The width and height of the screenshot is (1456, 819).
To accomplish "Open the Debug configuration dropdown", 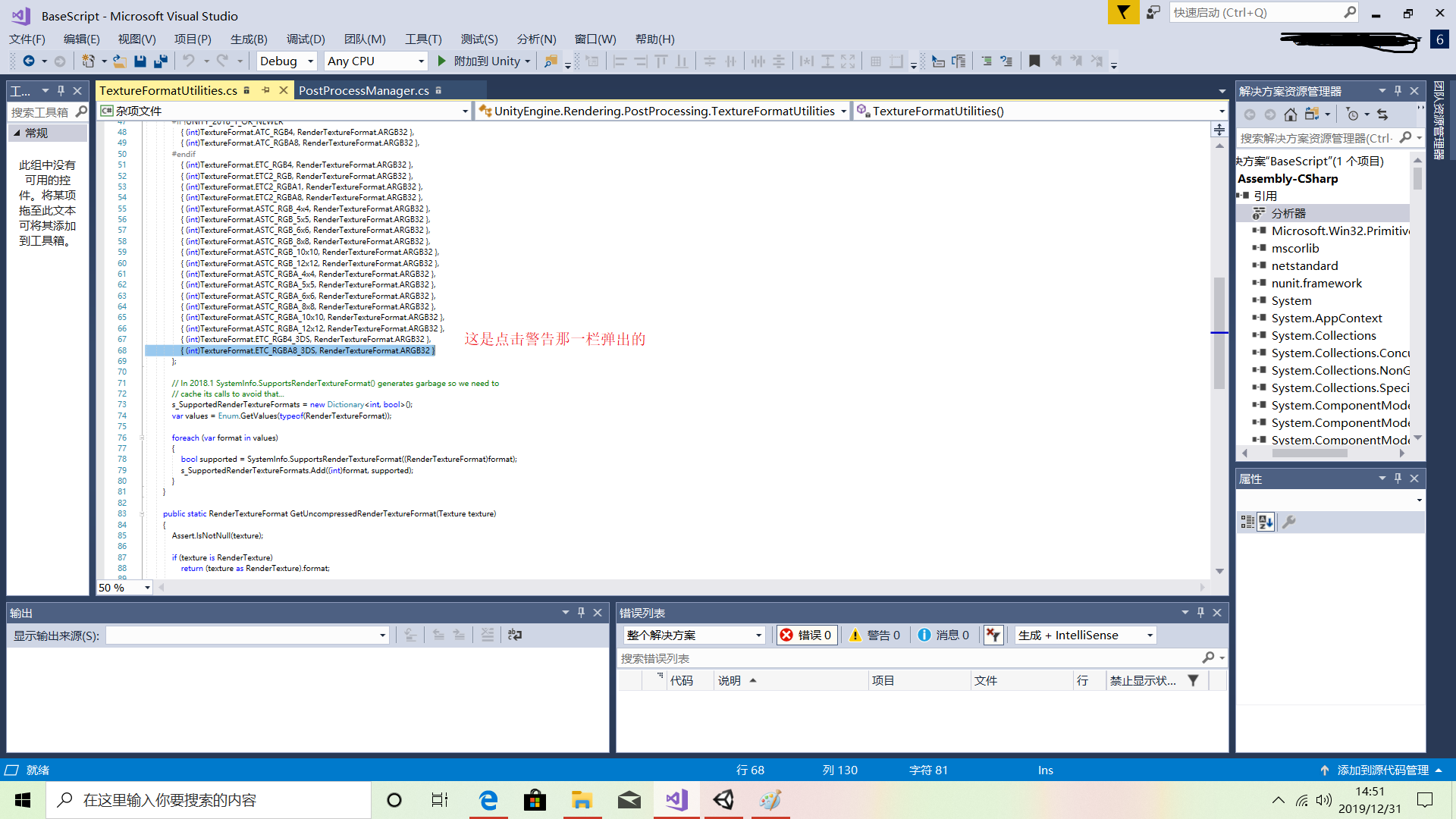I will 286,61.
